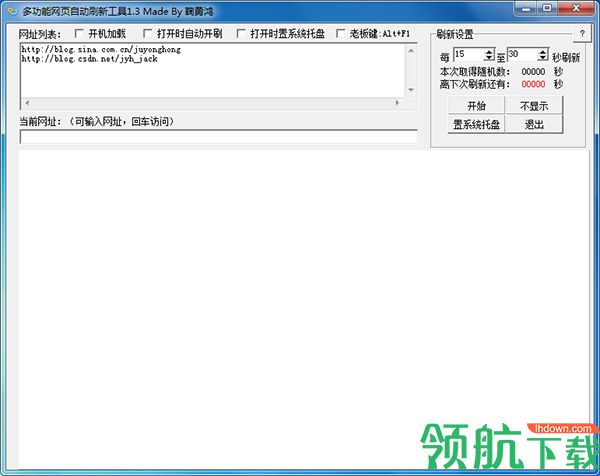Screen dimensions: 600x476
Task: Click URL list scroll up arrow
Action: (411, 51)
